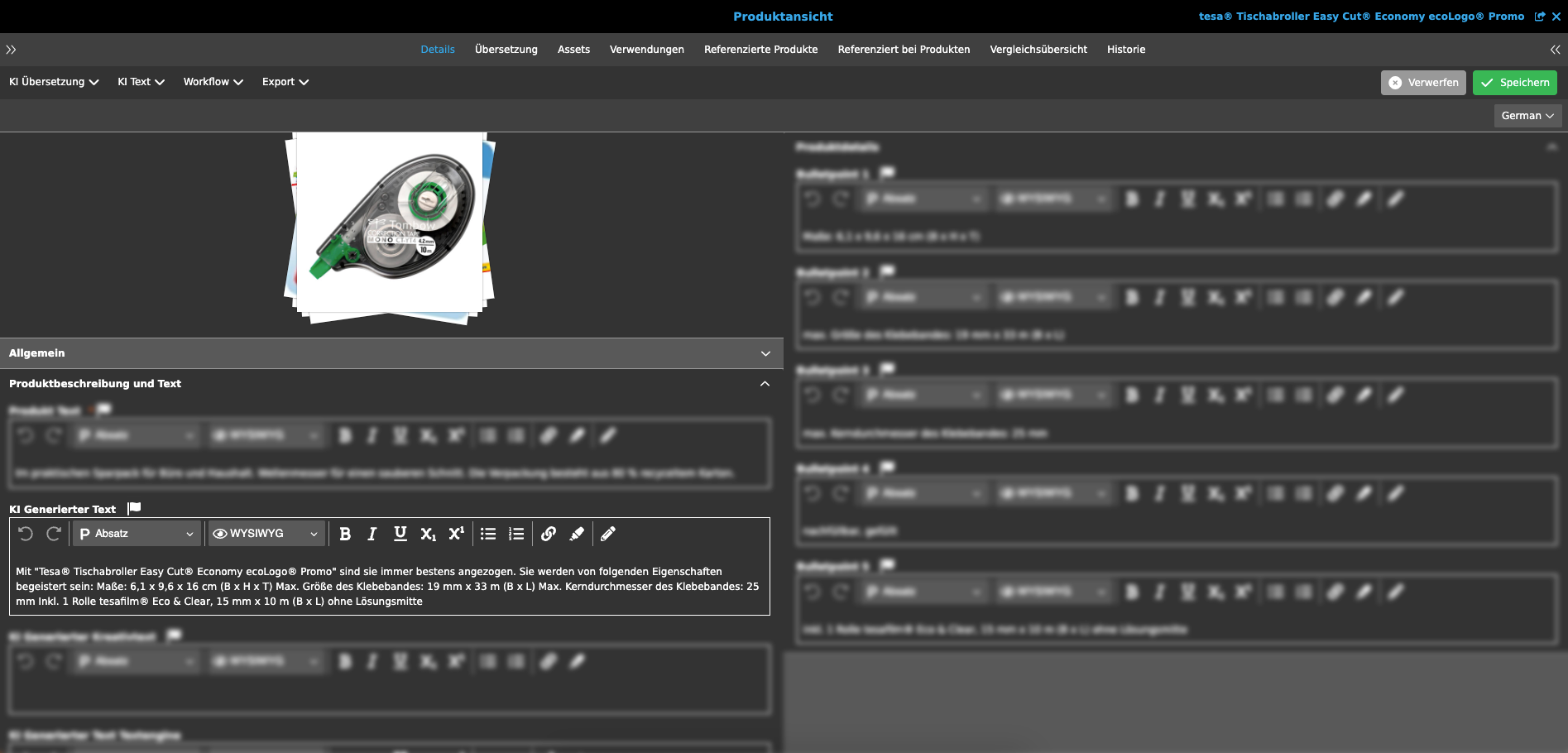The width and height of the screenshot is (1568, 753).
Task: Undo changes in the KI Generierter Text editor
Action: coord(26,534)
